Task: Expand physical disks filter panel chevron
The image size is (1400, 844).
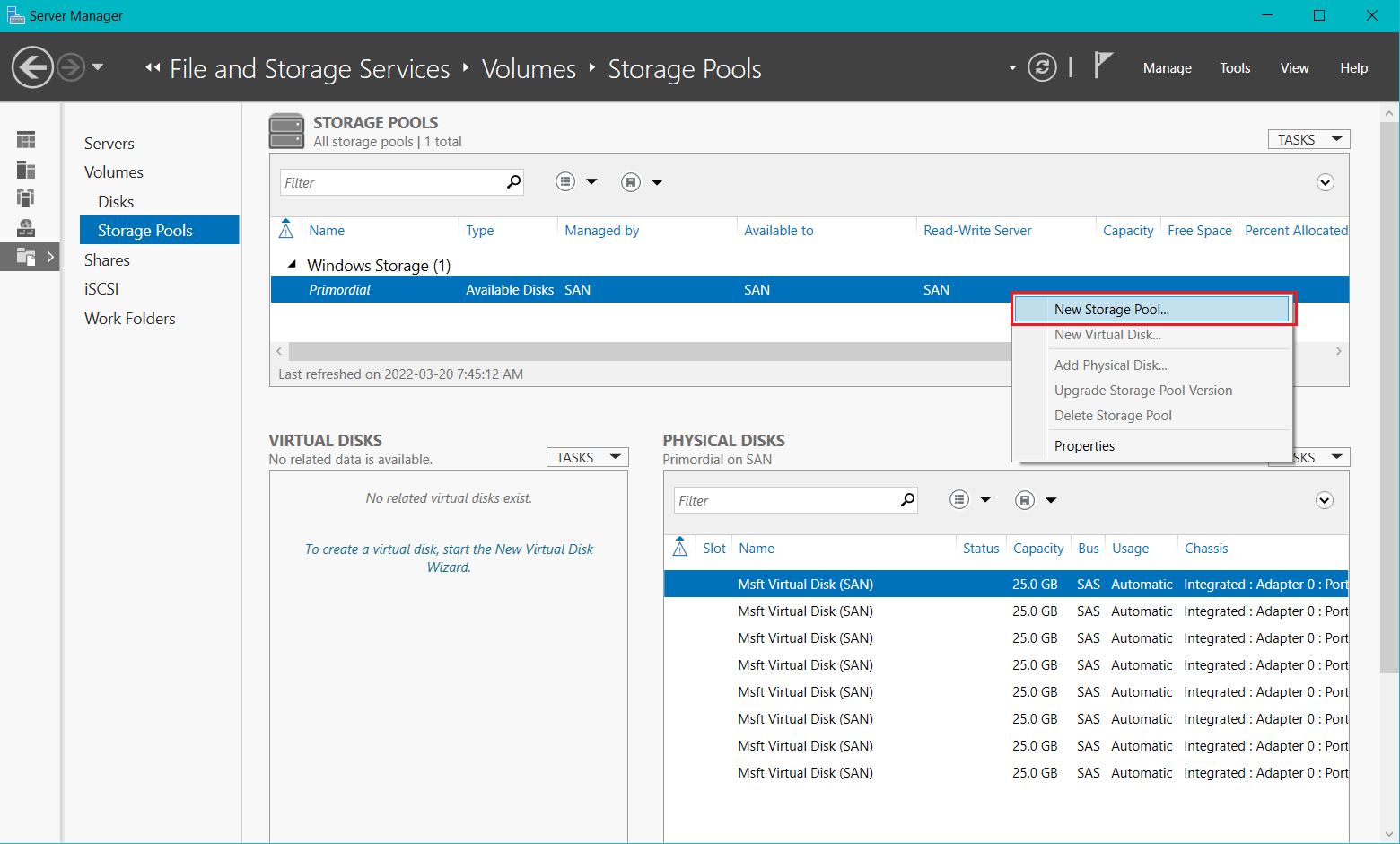Action: [1325, 500]
